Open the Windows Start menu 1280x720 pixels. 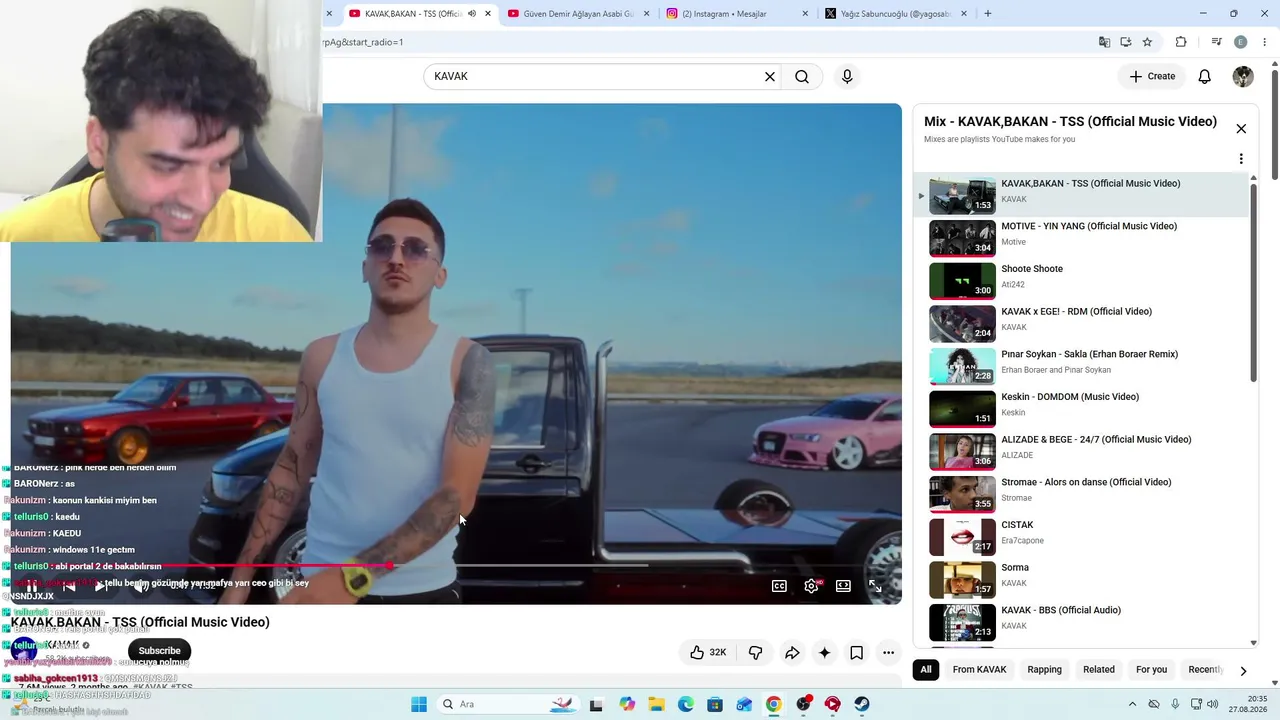coord(418,704)
